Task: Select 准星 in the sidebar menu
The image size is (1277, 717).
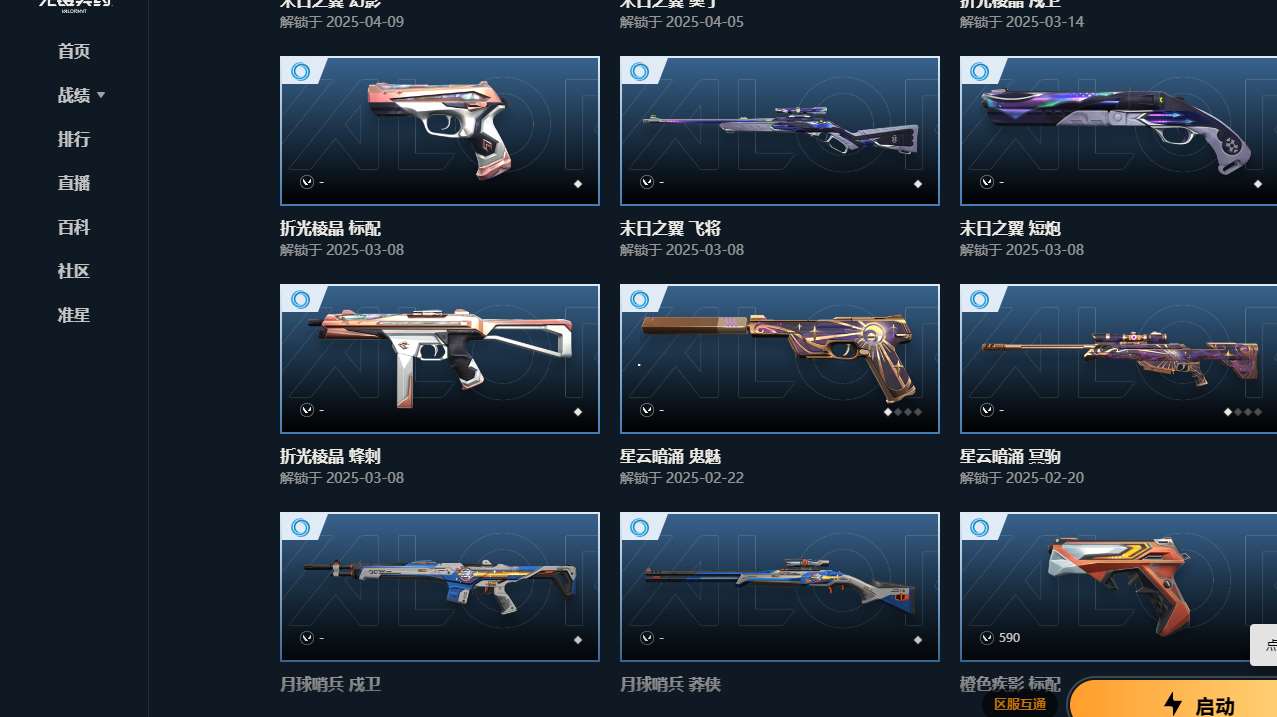Action: [x=74, y=315]
